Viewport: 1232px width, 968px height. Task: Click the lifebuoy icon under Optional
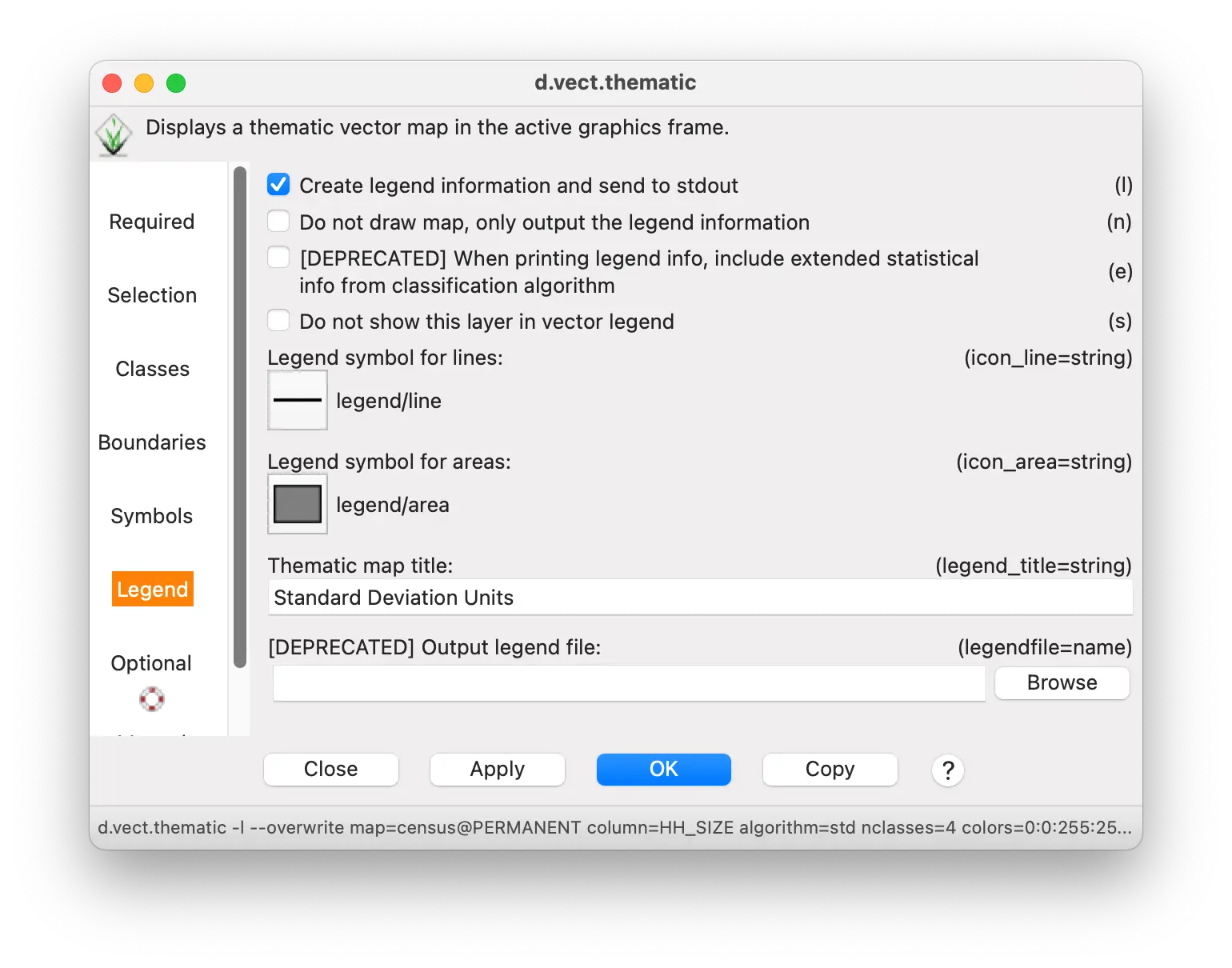151,698
